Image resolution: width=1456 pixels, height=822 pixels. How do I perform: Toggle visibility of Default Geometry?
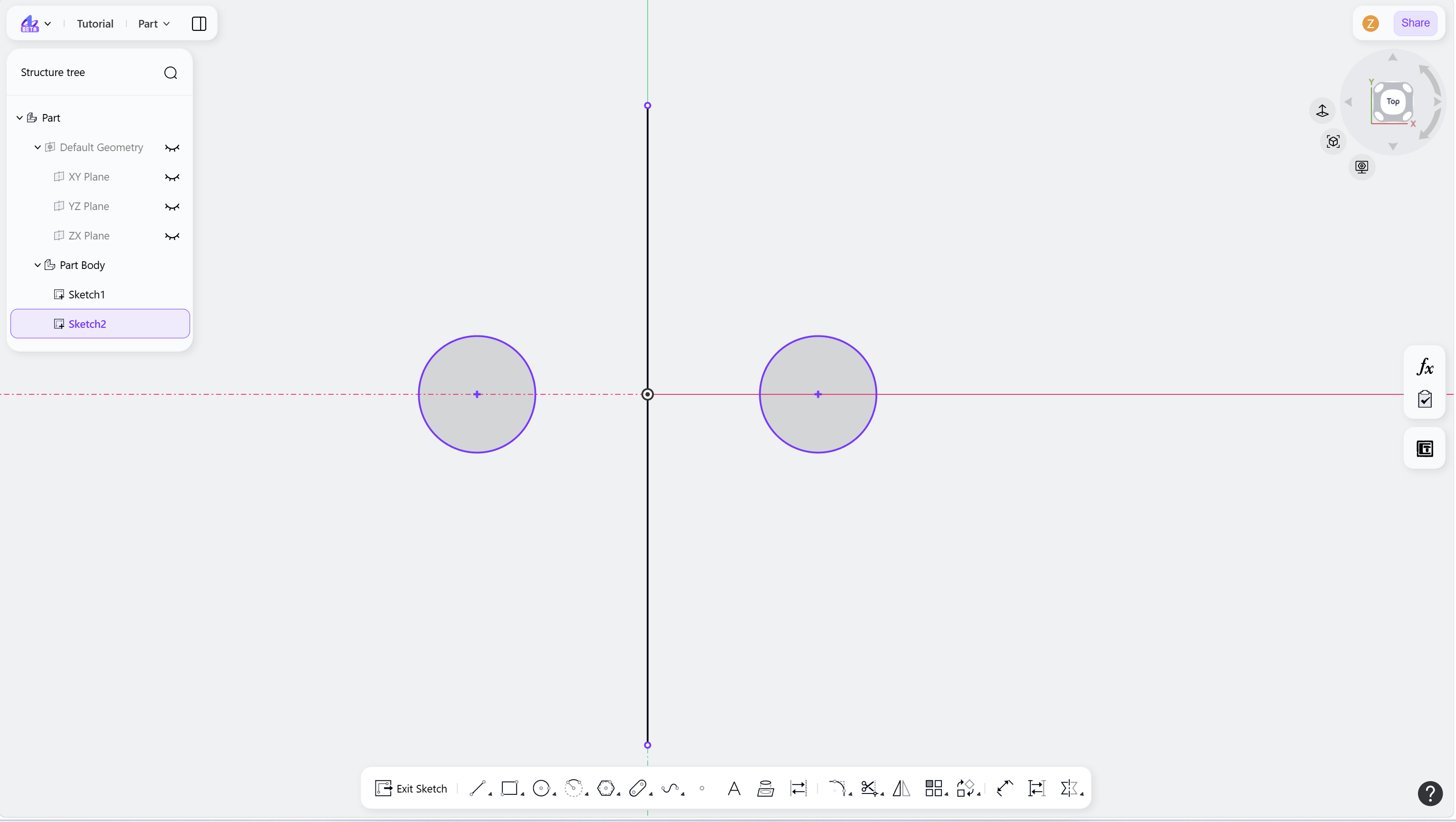[x=172, y=148]
